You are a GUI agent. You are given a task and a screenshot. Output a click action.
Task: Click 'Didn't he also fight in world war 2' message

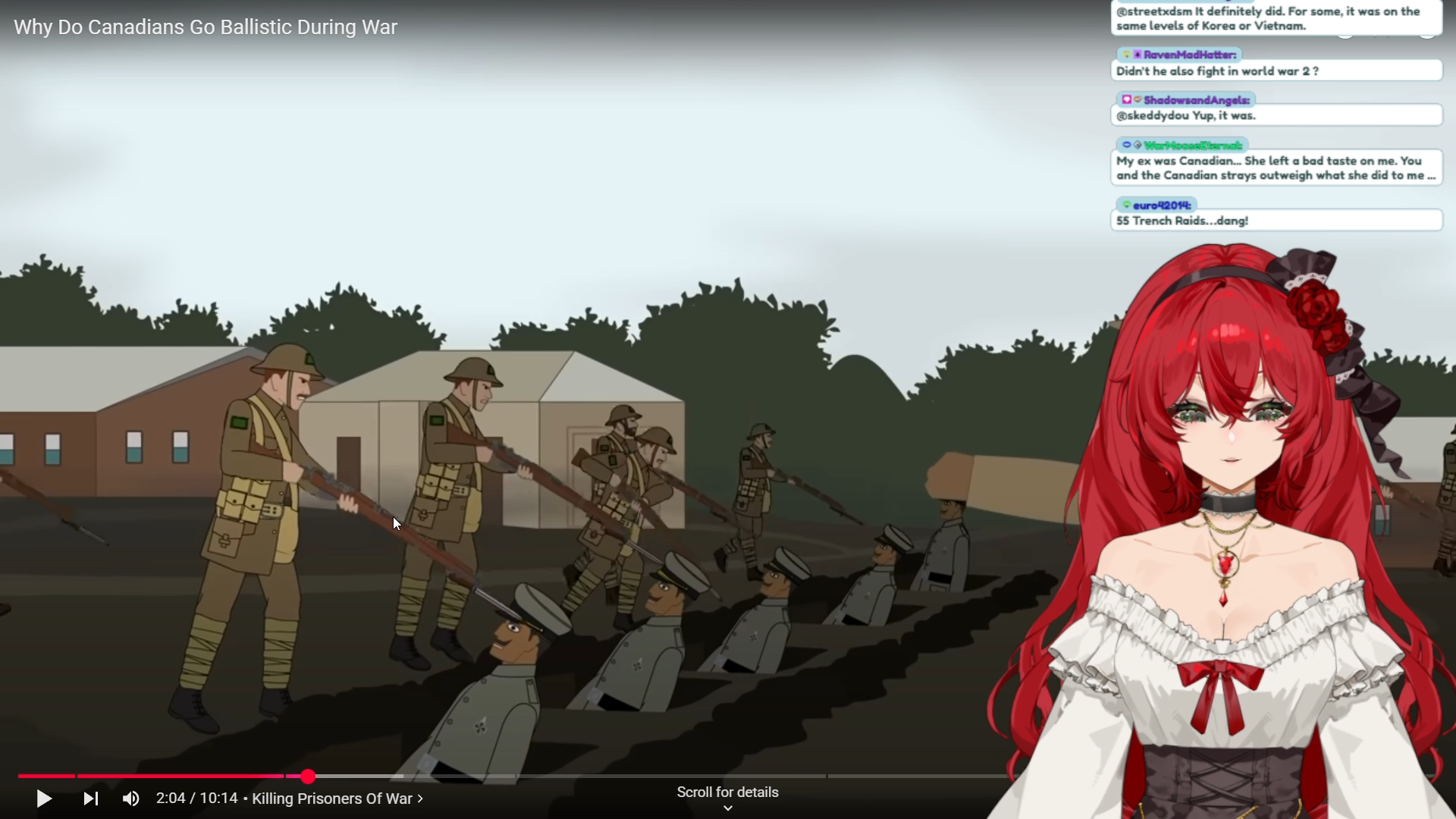point(1276,71)
